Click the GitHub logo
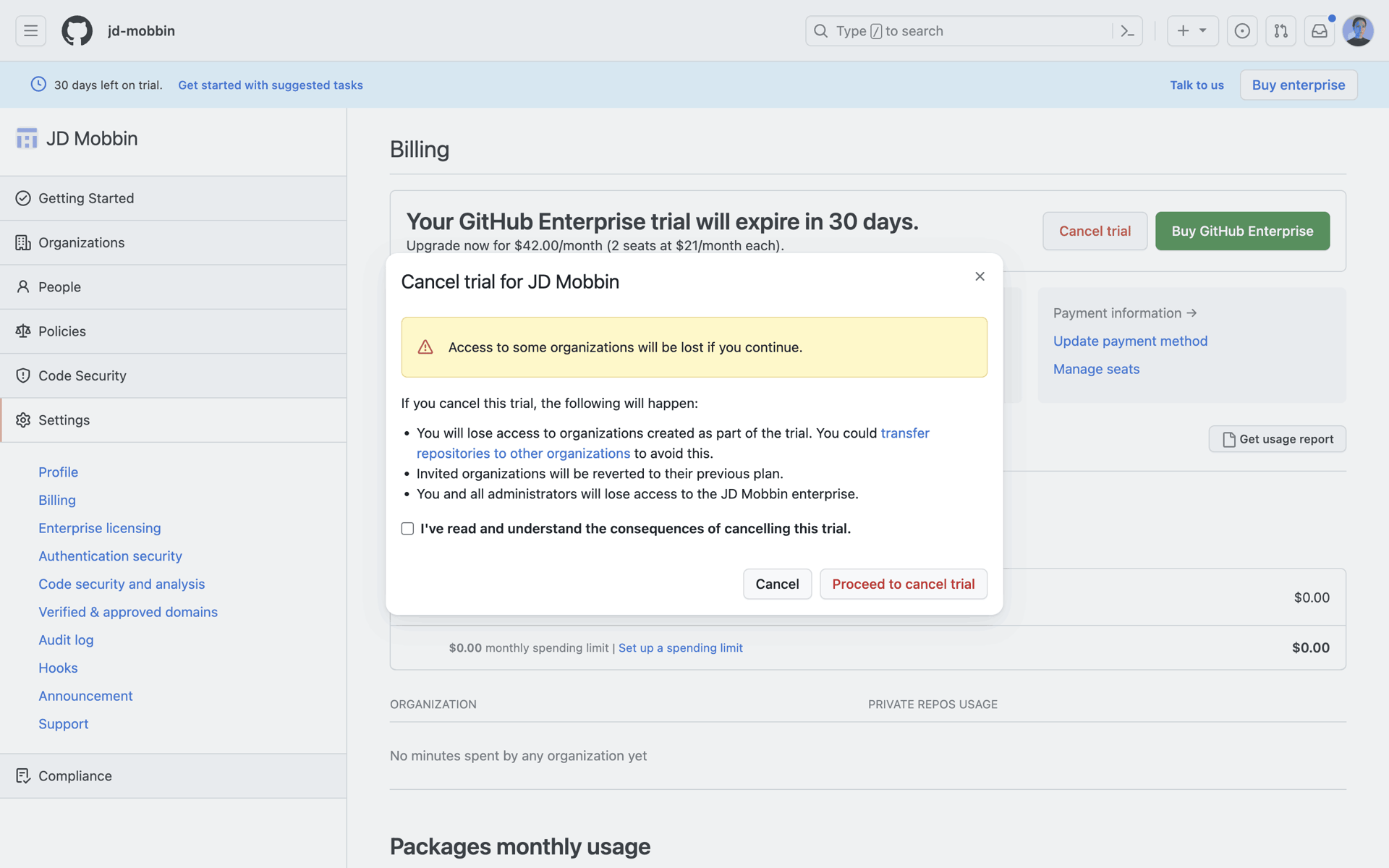1389x868 pixels. (77, 31)
